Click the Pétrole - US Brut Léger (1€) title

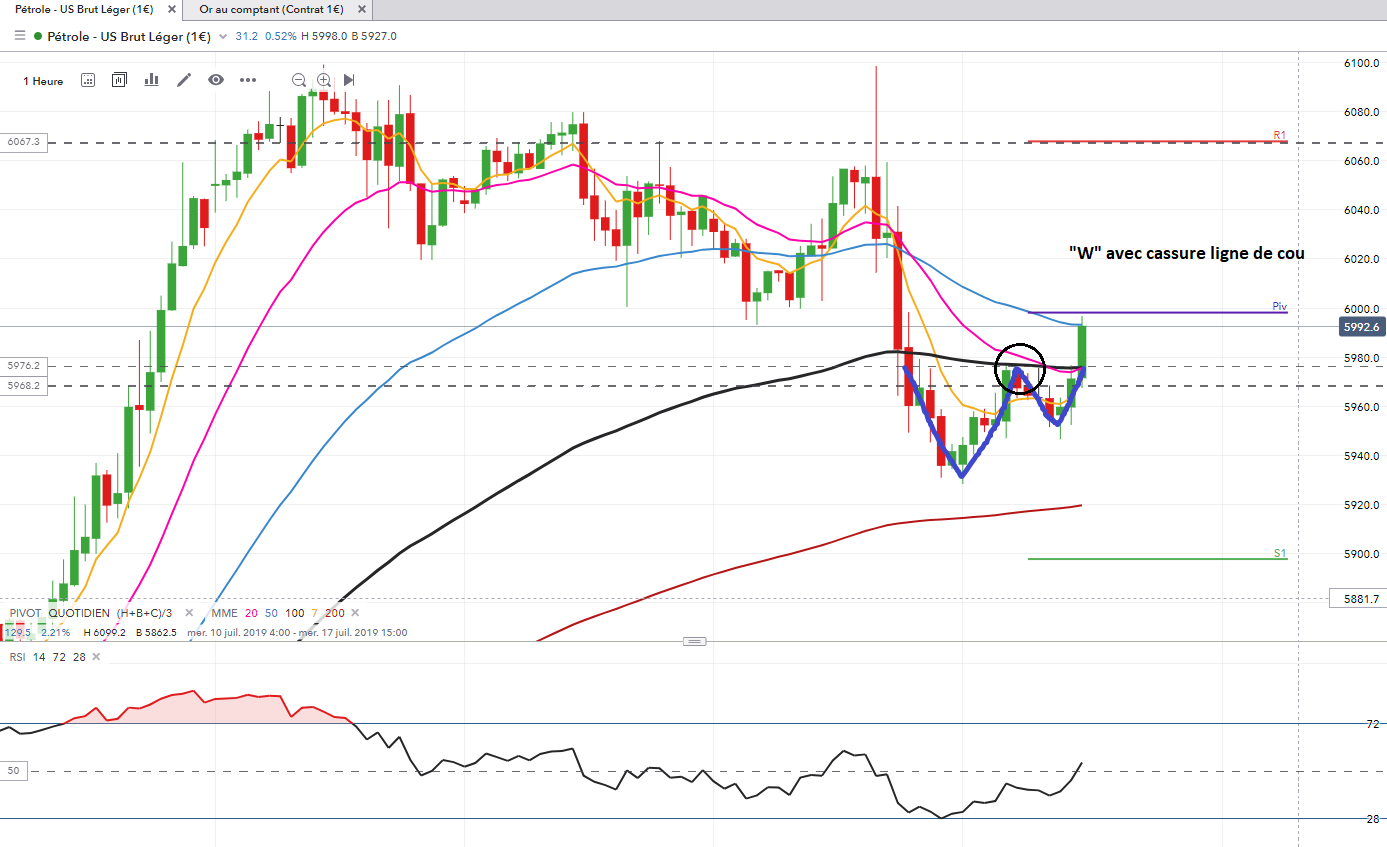[129, 36]
